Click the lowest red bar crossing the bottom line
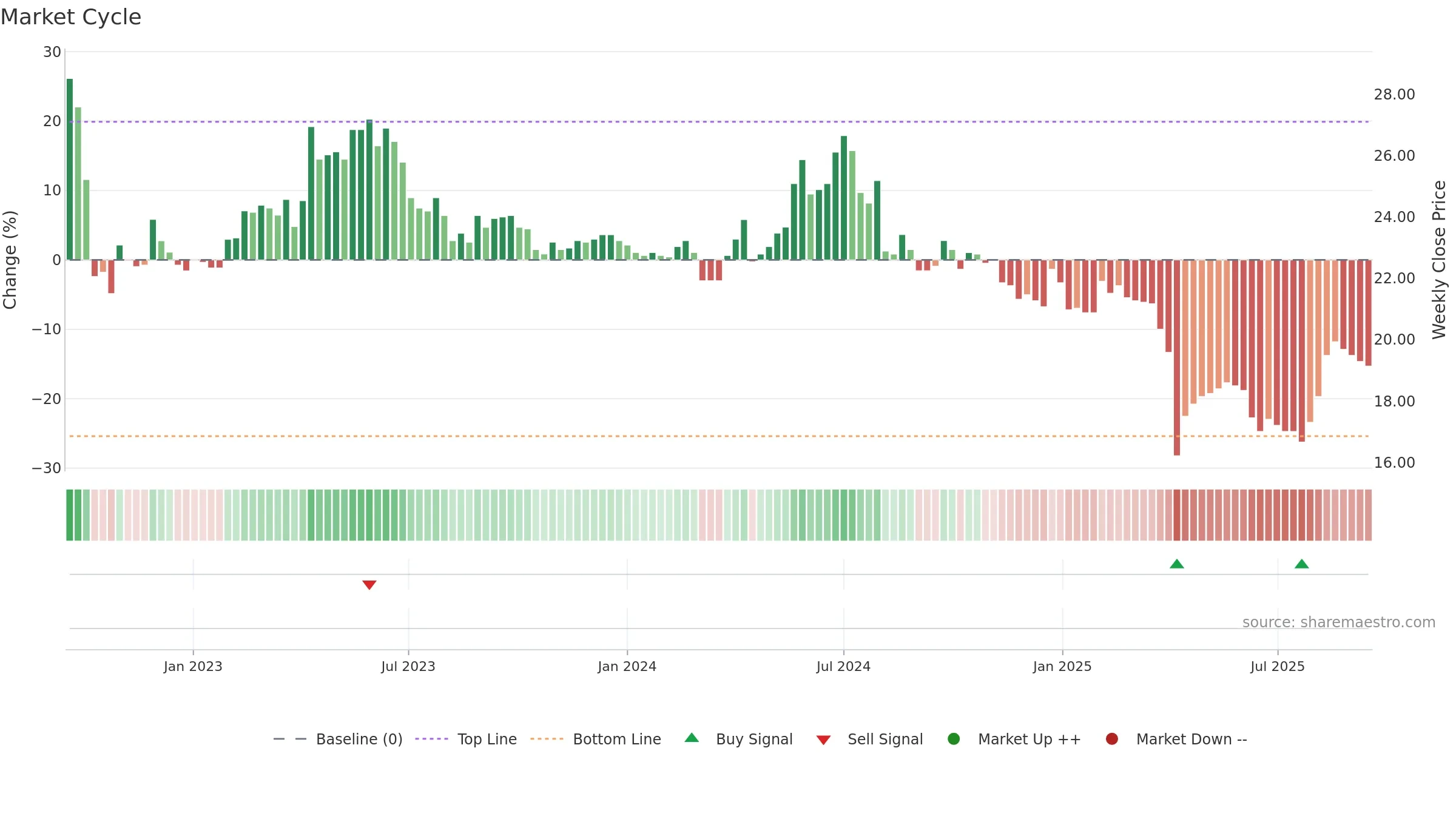 tap(1177, 358)
